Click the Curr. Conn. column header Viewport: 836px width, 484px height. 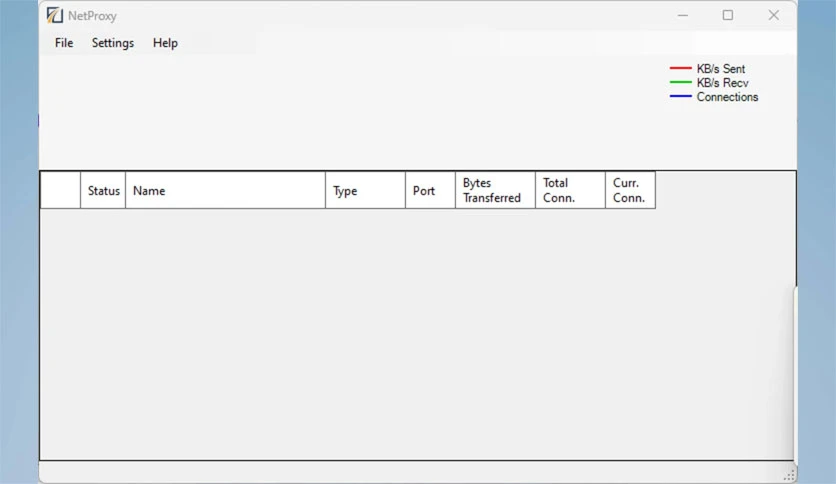click(x=630, y=190)
